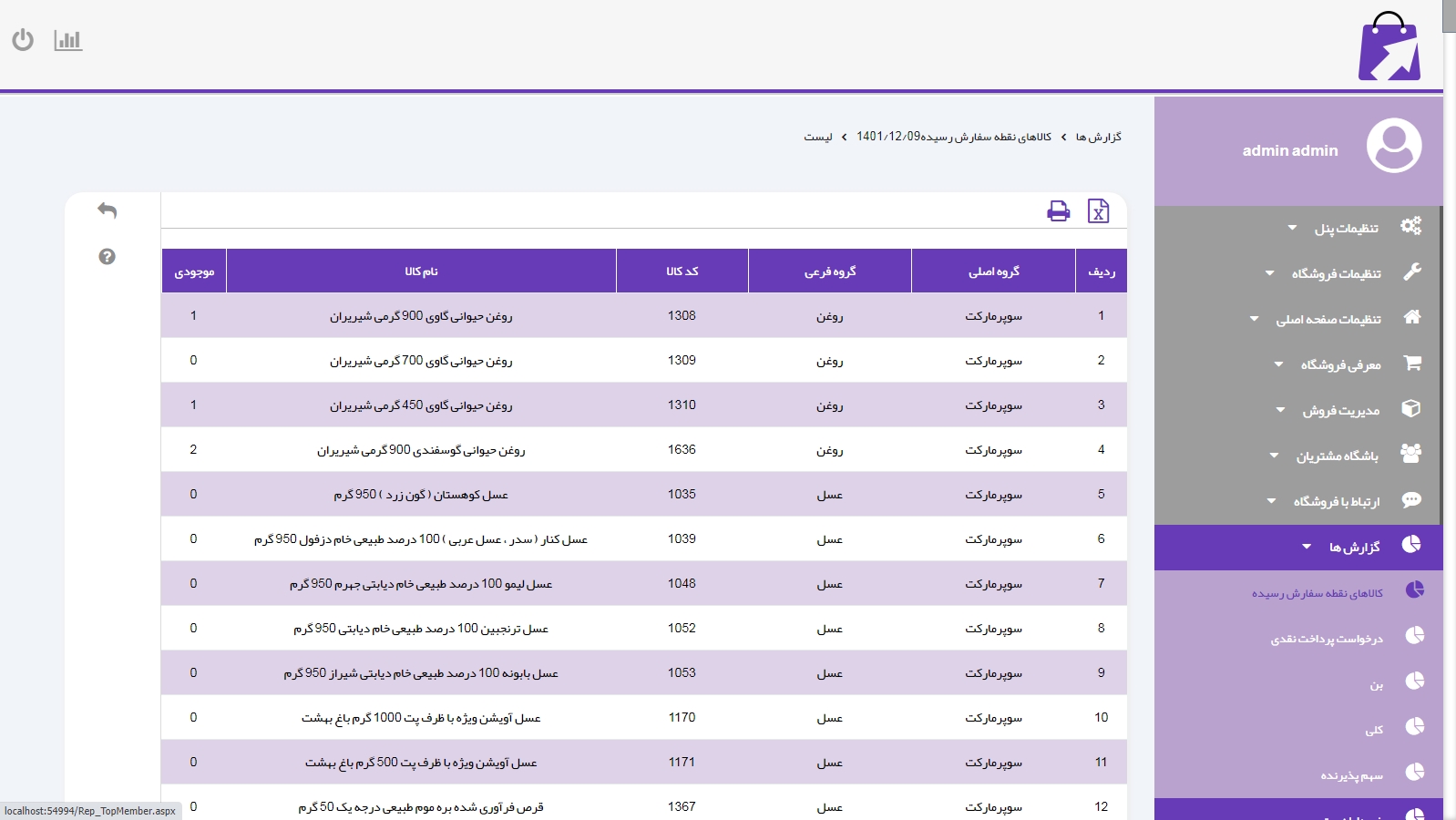
Task: Open the تنظیمات پنل sidebar menu
Action: pos(1298,228)
